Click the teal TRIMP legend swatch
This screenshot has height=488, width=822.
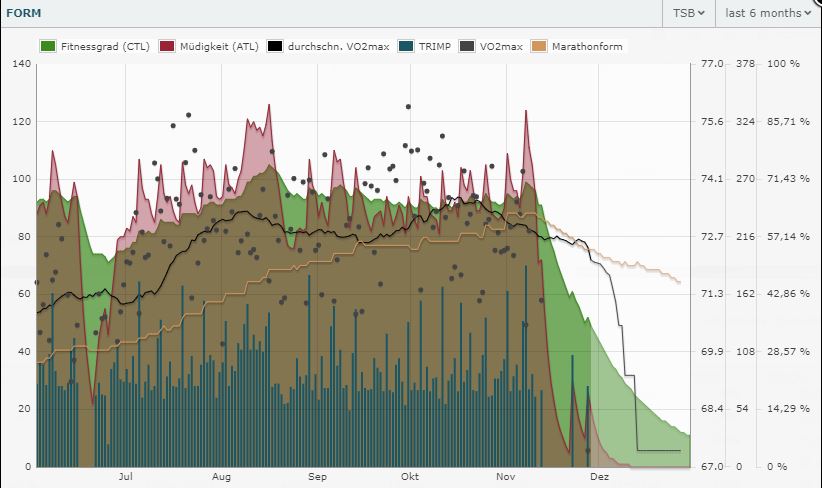tap(405, 46)
